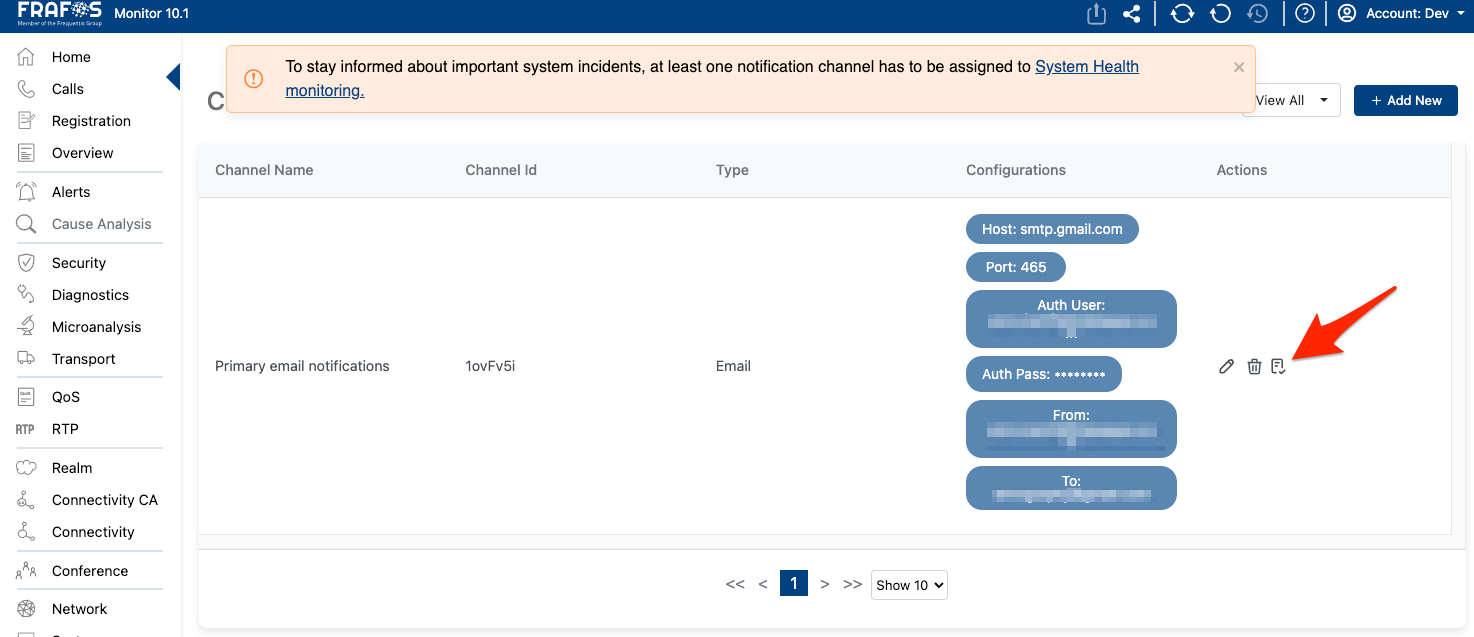Click the orange warning icon in banner
The image size is (1474, 637).
(254, 78)
